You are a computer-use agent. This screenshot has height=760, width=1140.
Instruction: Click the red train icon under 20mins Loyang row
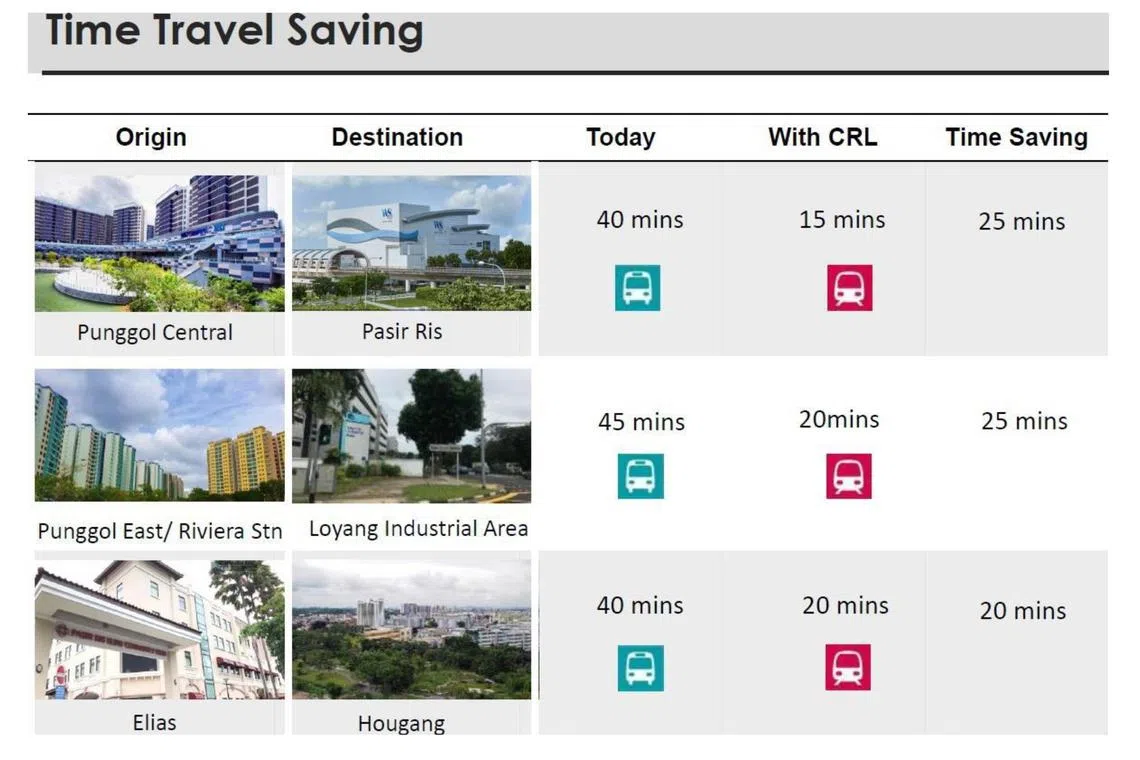click(849, 476)
